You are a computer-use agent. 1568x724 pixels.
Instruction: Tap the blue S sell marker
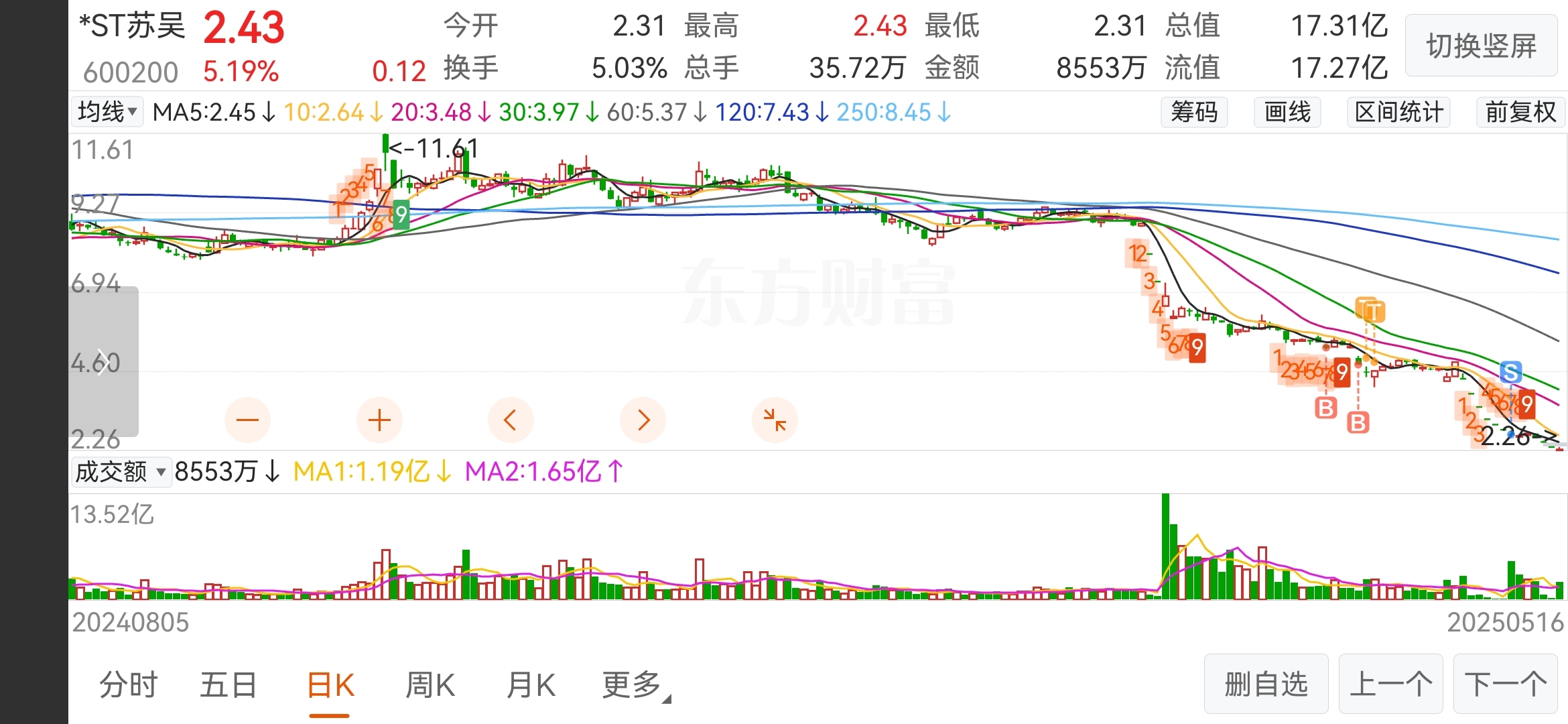pyautogui.click(x=1510, y=372)
